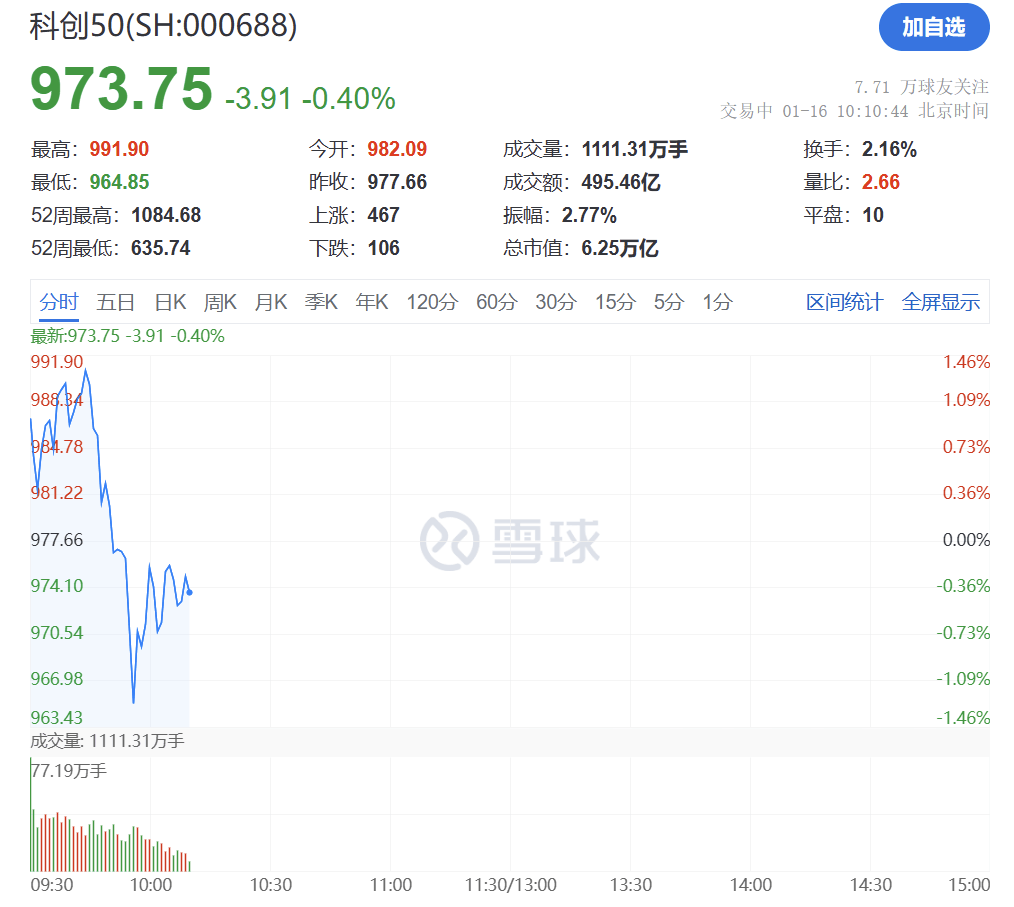Select the 15分 minute chart
The image size is (1014, 907).
point(613,301)
